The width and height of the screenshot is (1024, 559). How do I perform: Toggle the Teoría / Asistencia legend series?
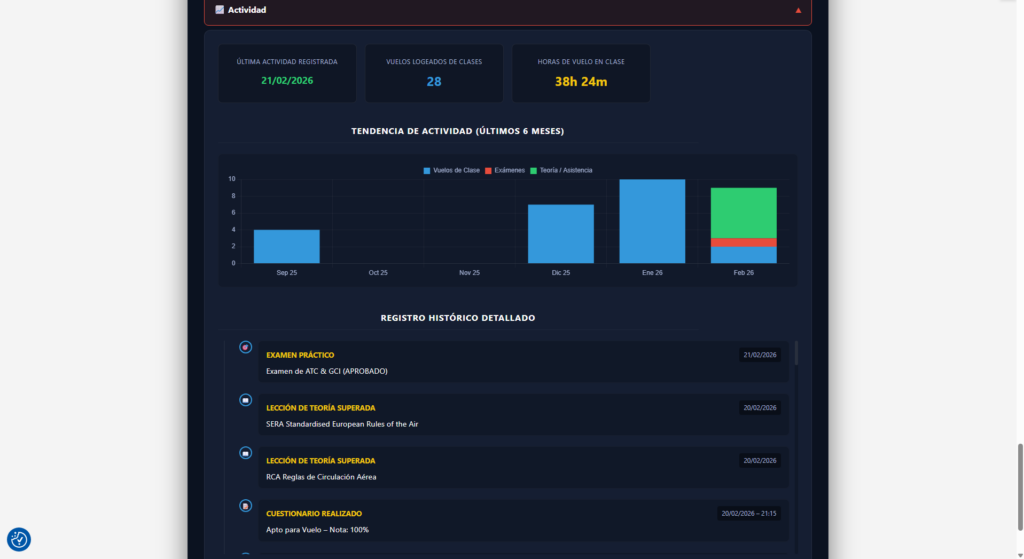[x=561, y=171]
